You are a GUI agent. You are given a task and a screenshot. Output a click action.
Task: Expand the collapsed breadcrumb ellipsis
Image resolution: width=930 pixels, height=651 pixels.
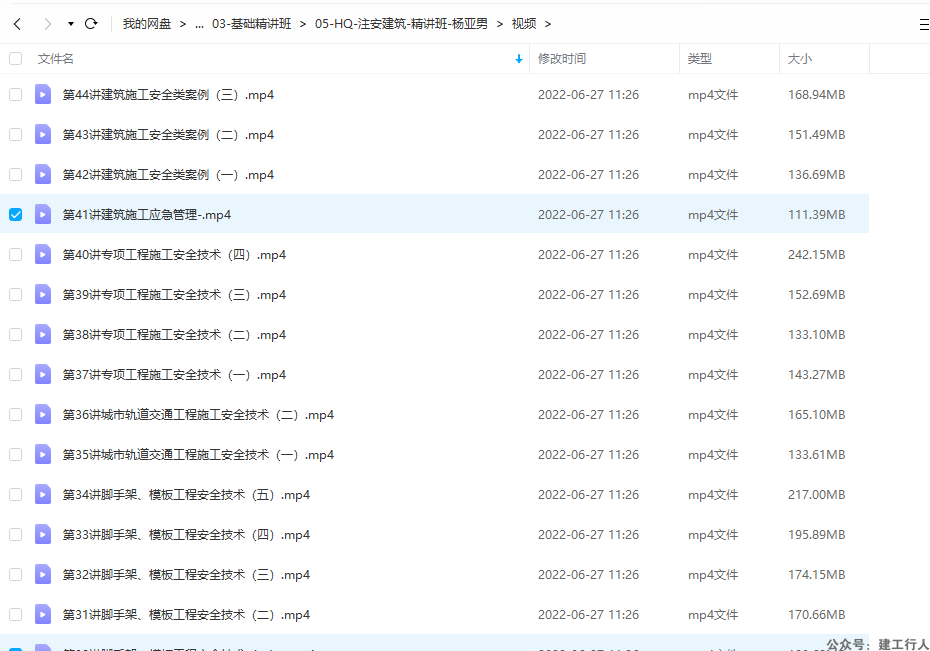[199, 24]
